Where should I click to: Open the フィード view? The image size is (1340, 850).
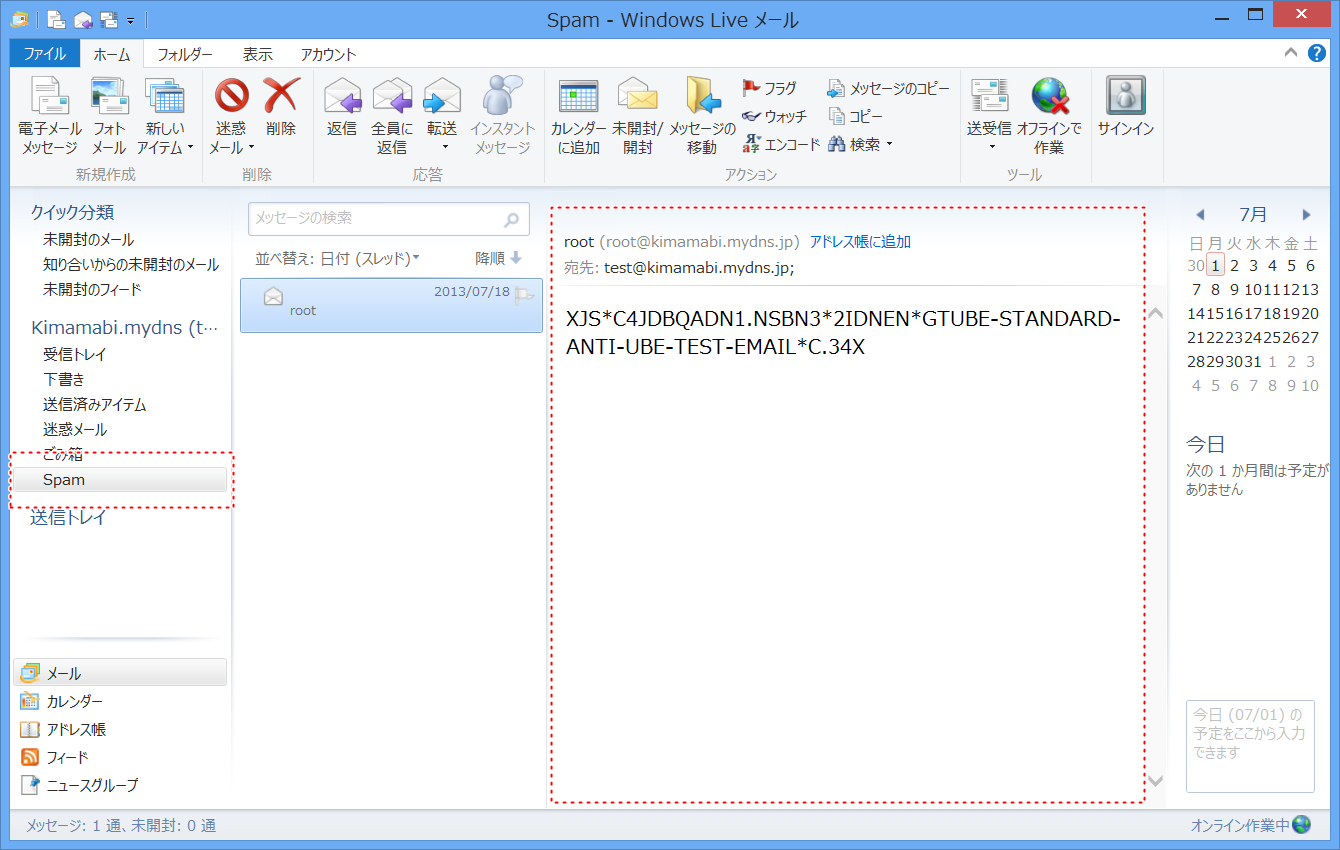click(54, 758)
